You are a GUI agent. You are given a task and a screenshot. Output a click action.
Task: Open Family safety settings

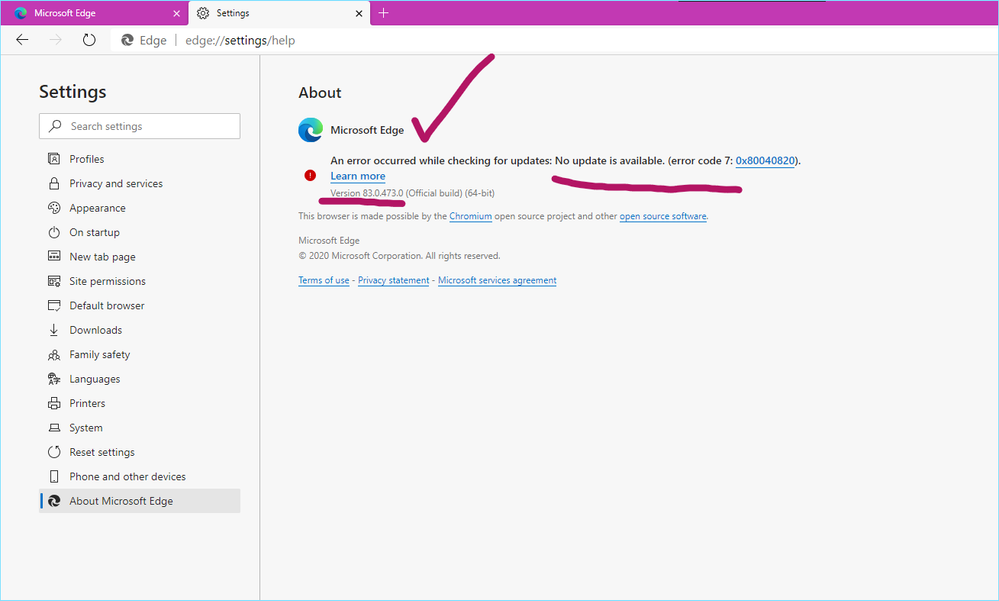(x=140, y=354)
